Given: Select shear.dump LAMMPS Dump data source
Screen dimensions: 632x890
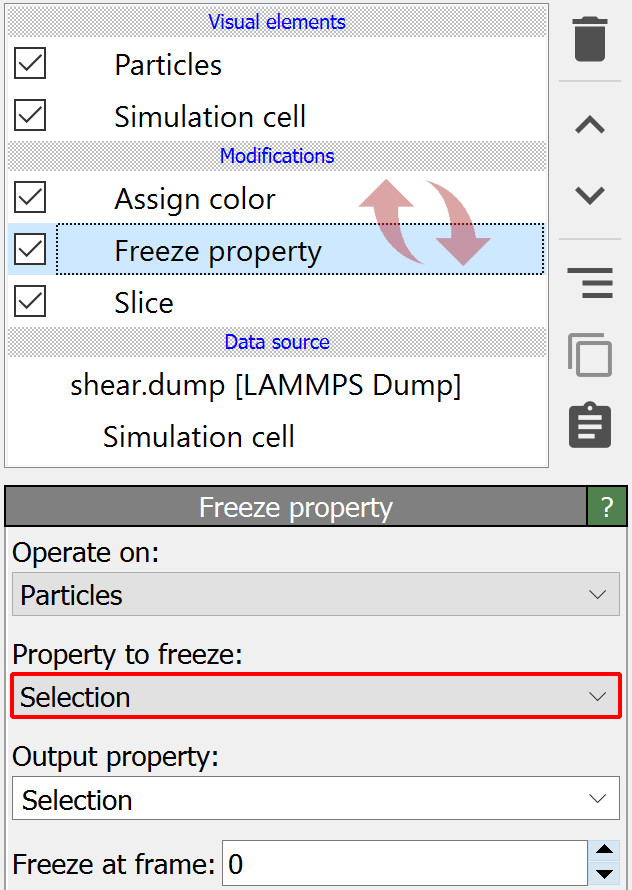Looking at the screenshot, I should coord(265,386).
